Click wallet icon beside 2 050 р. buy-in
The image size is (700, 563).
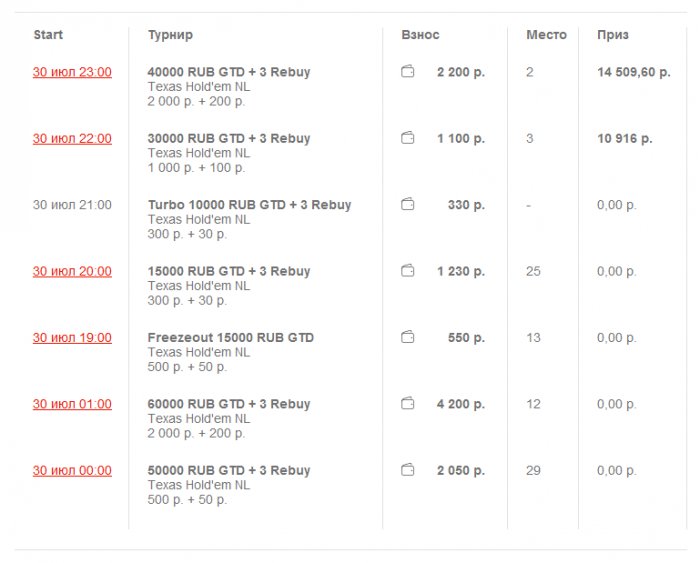(x=408, y=470)
